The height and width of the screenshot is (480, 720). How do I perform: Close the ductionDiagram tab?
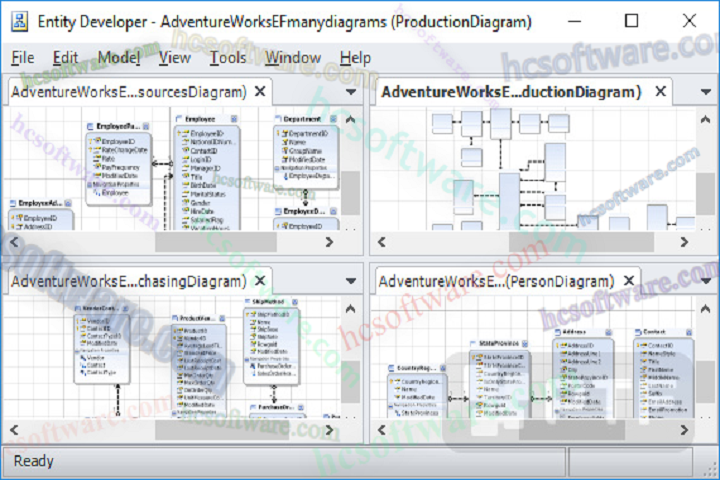tap(660, 91)
